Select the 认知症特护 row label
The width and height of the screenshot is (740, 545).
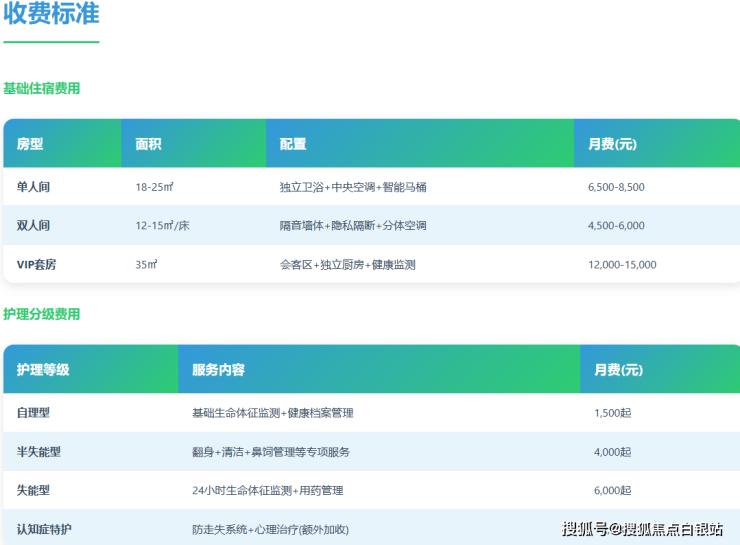click(x=45, y=529)
